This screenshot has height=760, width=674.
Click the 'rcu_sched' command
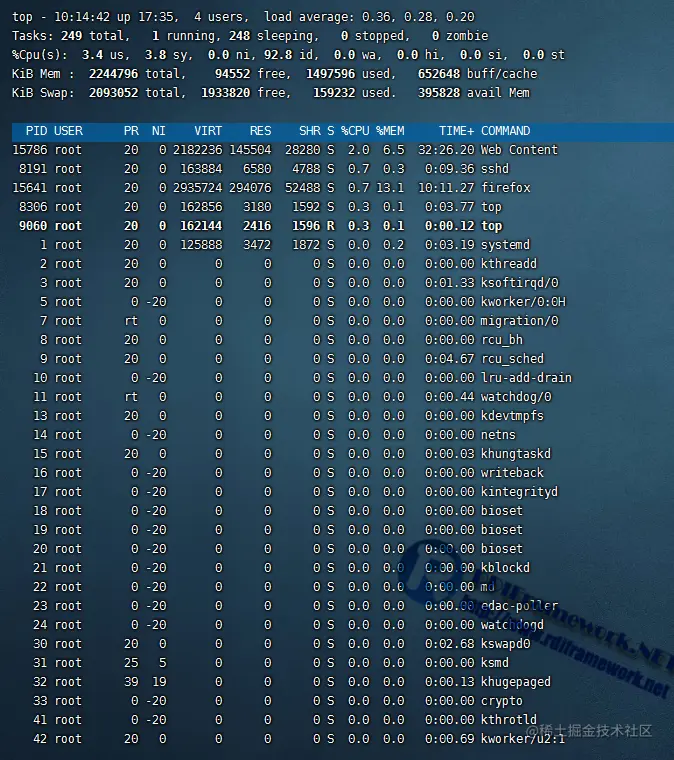click(x=512, y=359)
